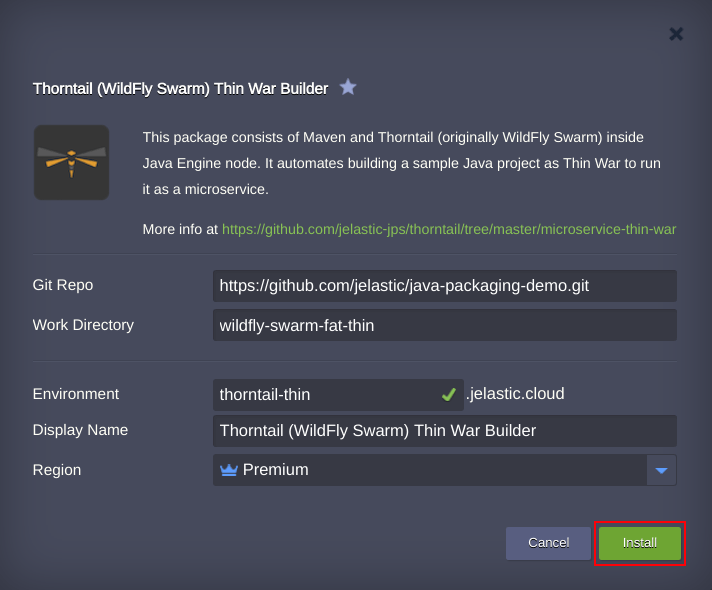
Task: Cancel the installation dialog
Action: (548, 543)
